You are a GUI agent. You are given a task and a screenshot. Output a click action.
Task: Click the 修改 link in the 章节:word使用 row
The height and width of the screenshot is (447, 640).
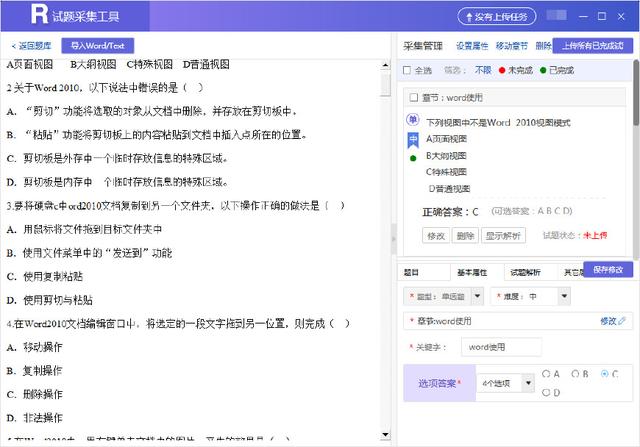(608, 321)
